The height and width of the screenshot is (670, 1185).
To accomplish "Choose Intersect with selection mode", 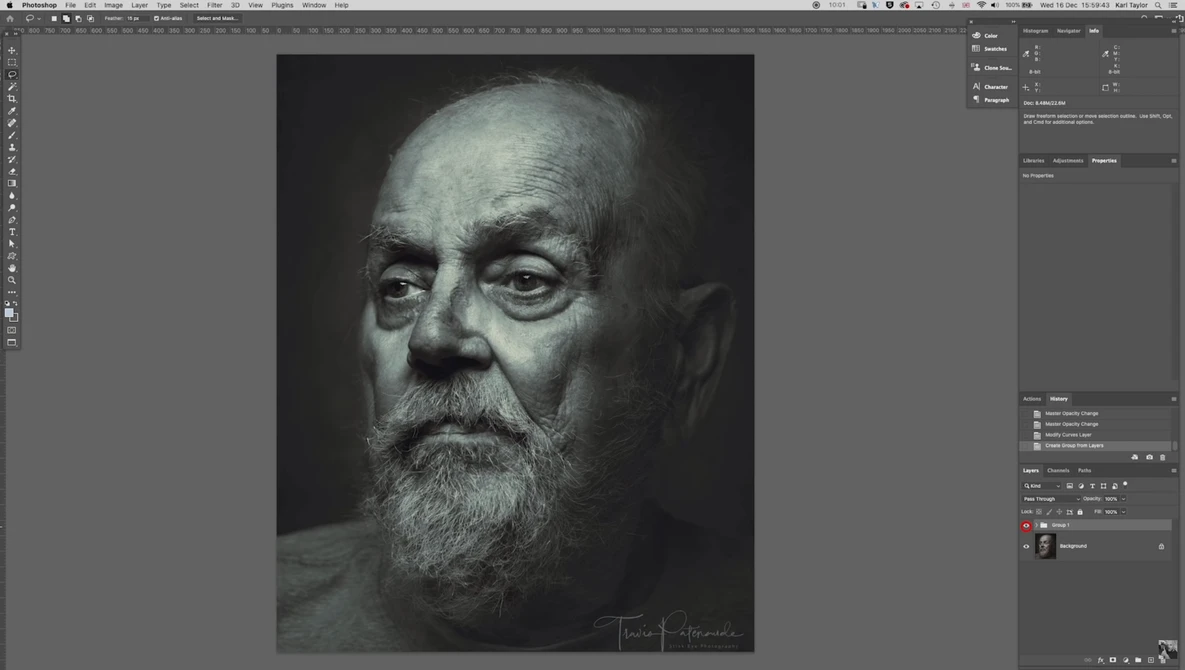I will [90, 18].
